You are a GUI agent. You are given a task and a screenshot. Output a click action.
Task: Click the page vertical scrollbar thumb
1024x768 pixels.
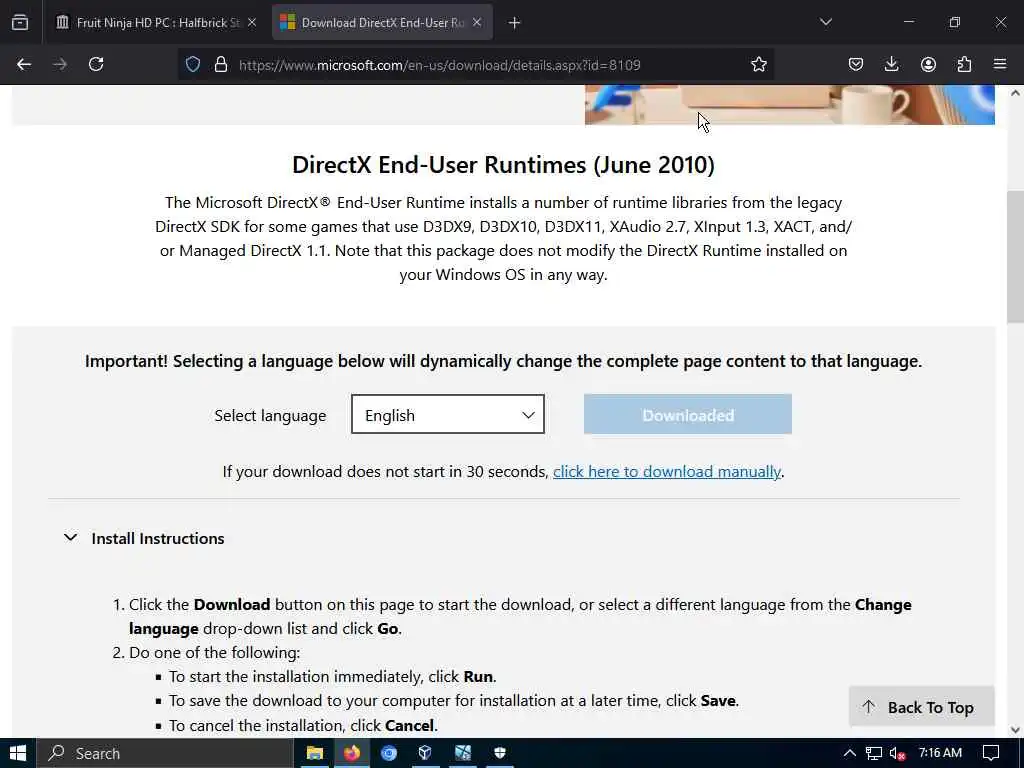pyautogui.click(x=1015, y=257)
